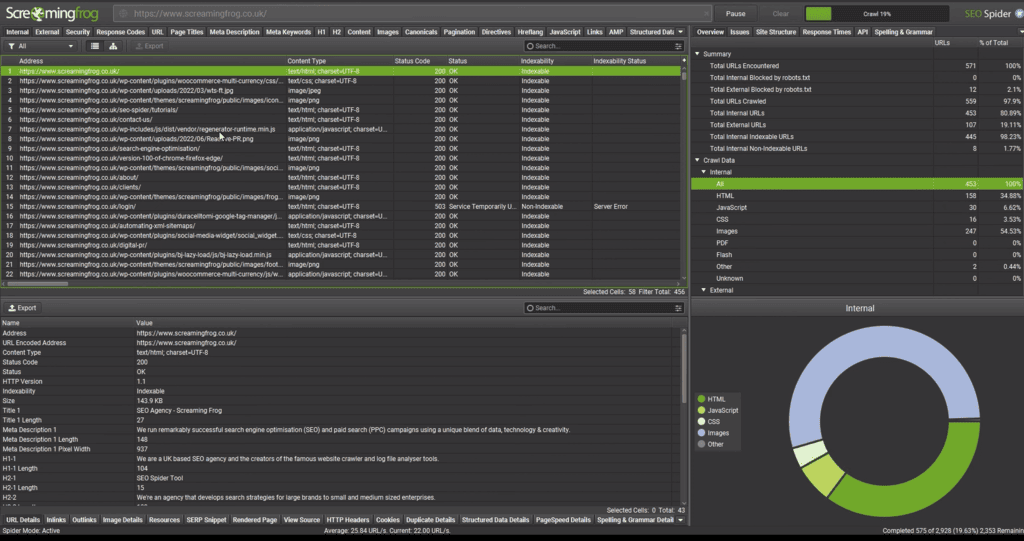Click the Total External URLs summary row
1024x541 pixels.
857,125
